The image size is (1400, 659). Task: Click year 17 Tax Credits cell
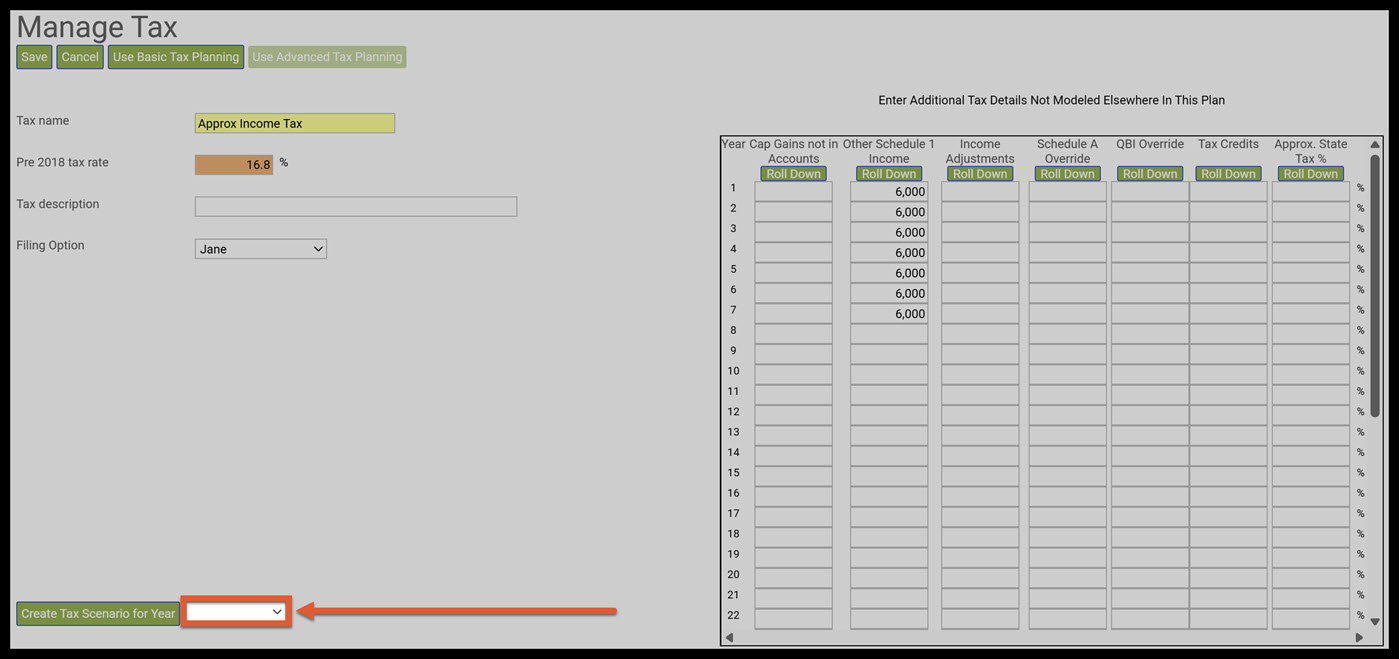tap(1228, 517)
